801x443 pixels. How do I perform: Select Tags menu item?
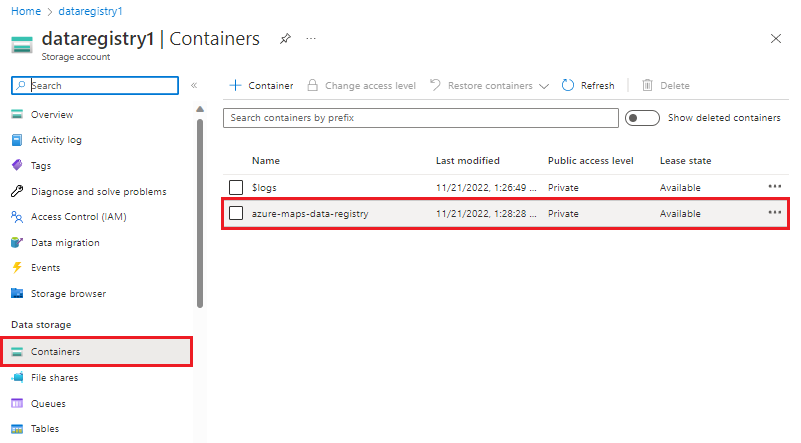click(x=41, y=166)
